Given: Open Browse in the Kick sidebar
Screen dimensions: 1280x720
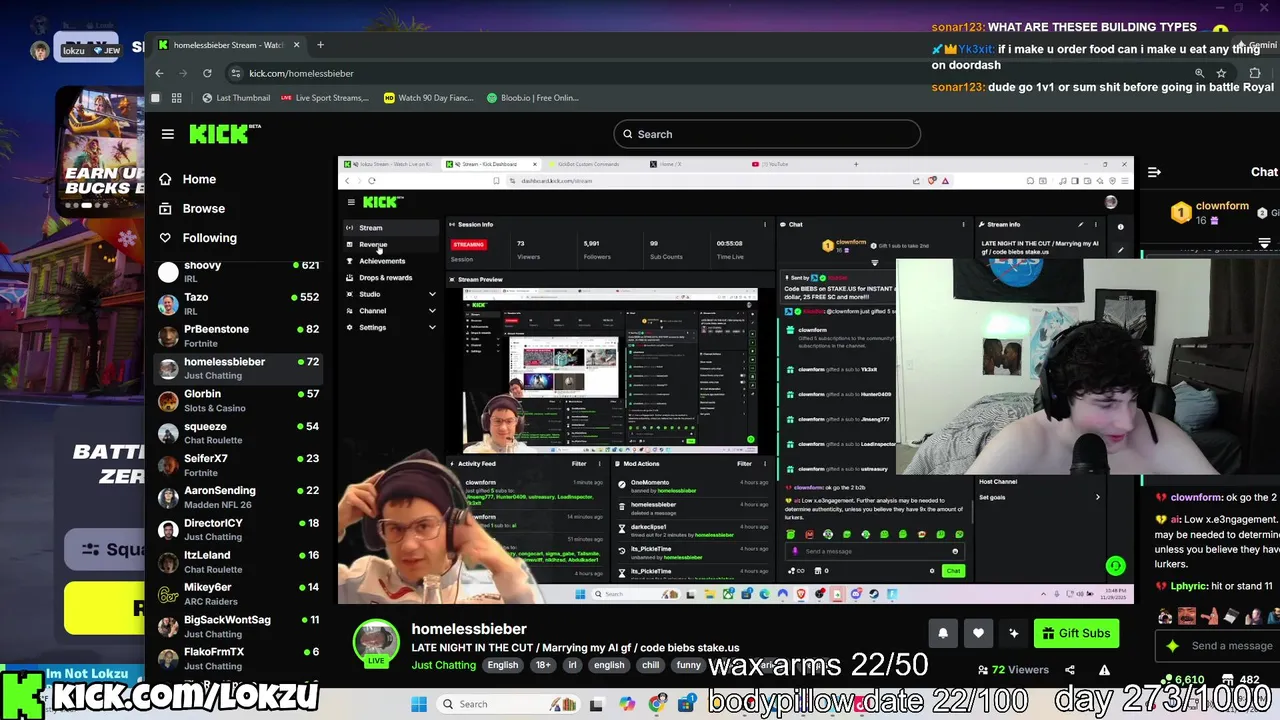Looking at the screenshot, I should pos(204,209).
